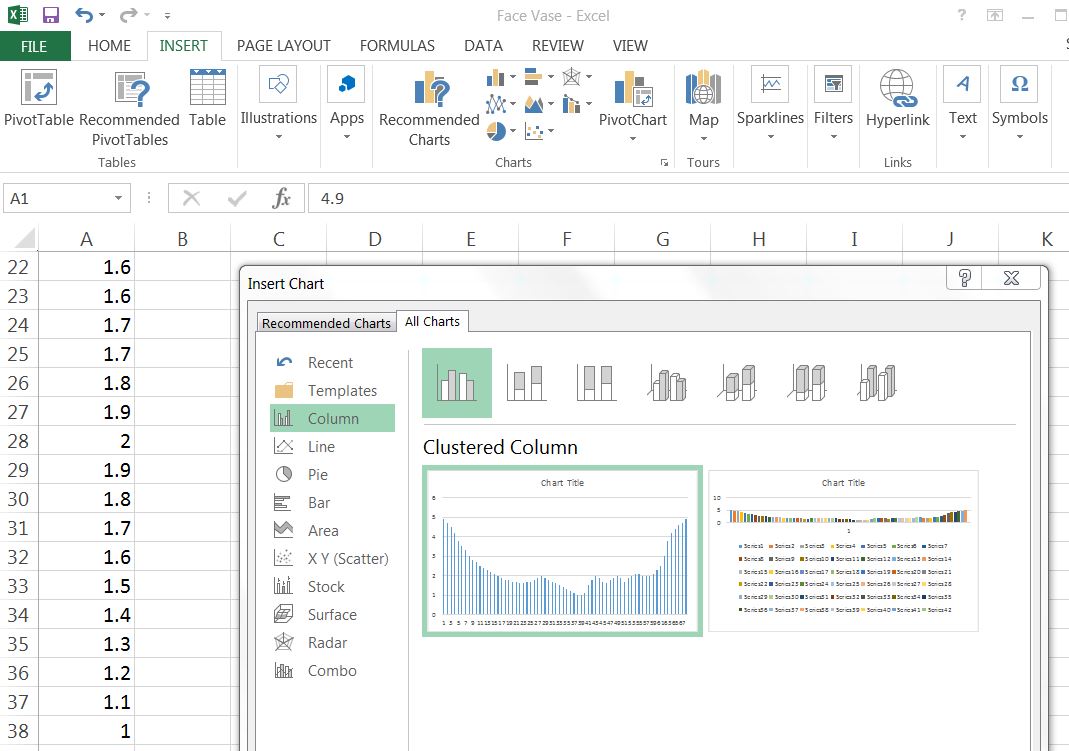Click the cancel X in formula bar
The width and height of the screenshot is (1069, 751).
[x=192, y=198]
